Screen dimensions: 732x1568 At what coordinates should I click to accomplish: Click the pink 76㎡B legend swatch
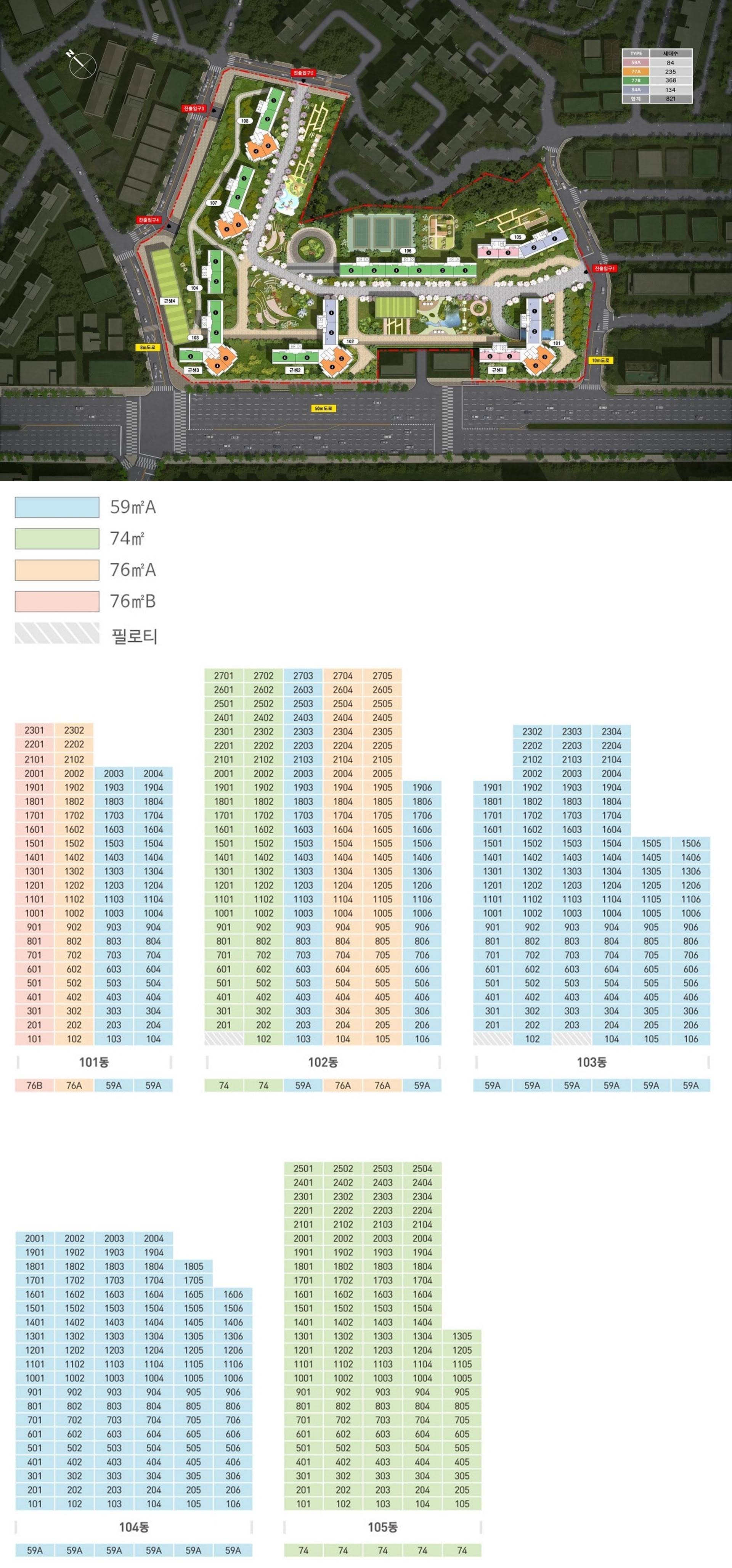tap(57, 601)
